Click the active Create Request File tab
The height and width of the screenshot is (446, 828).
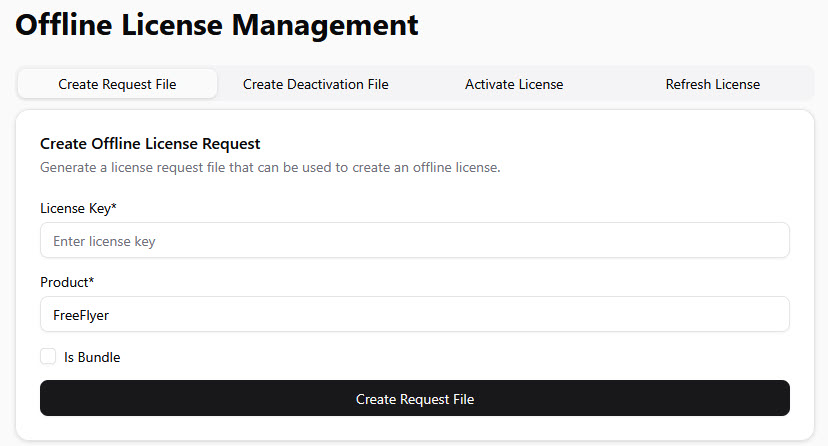117,84
